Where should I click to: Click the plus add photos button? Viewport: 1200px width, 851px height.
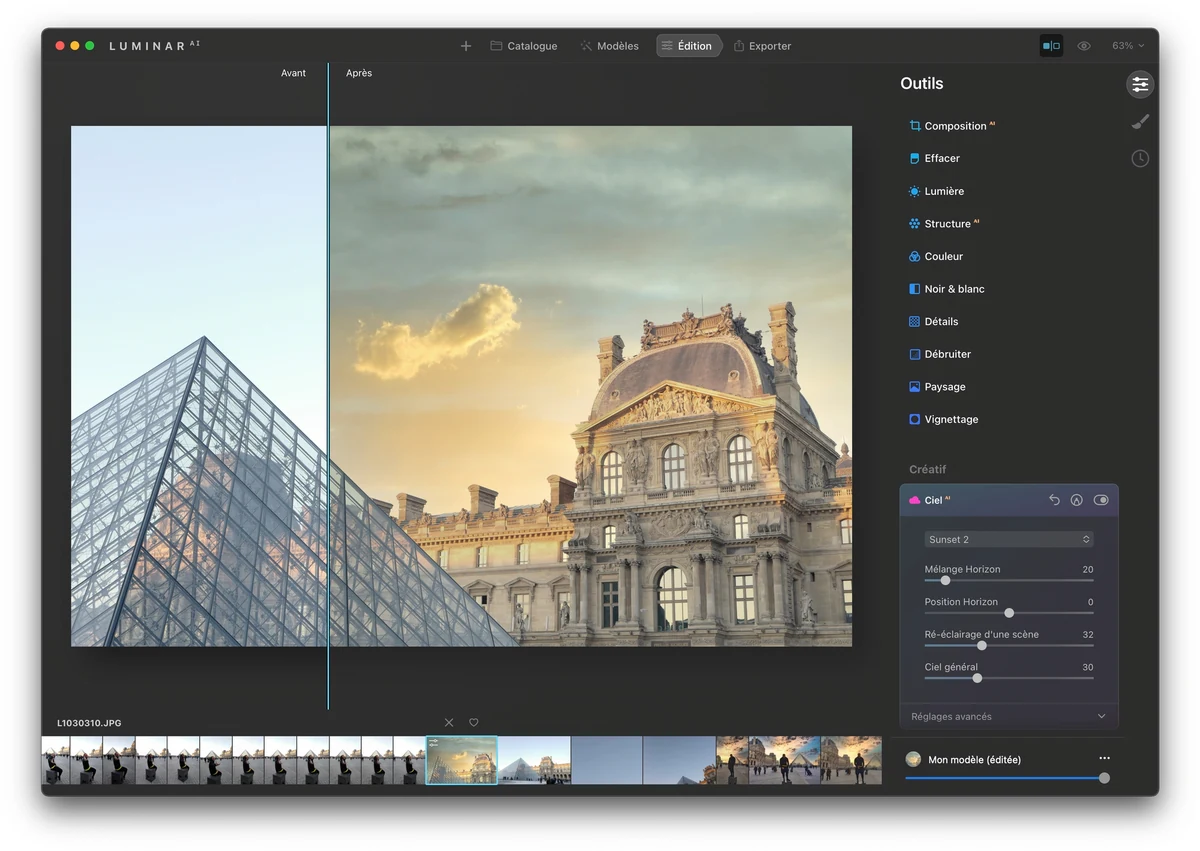pos(466,46)
